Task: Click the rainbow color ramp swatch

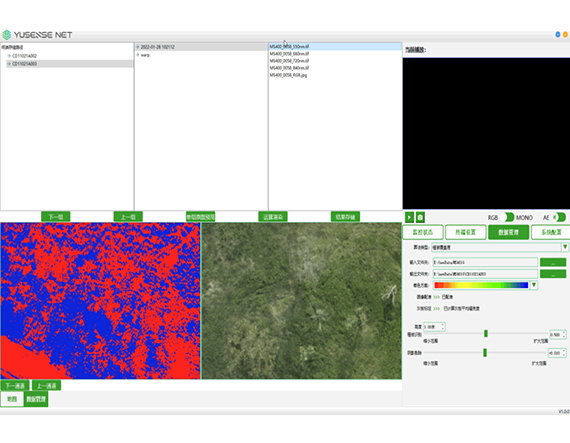Action: tap(481, 285)
